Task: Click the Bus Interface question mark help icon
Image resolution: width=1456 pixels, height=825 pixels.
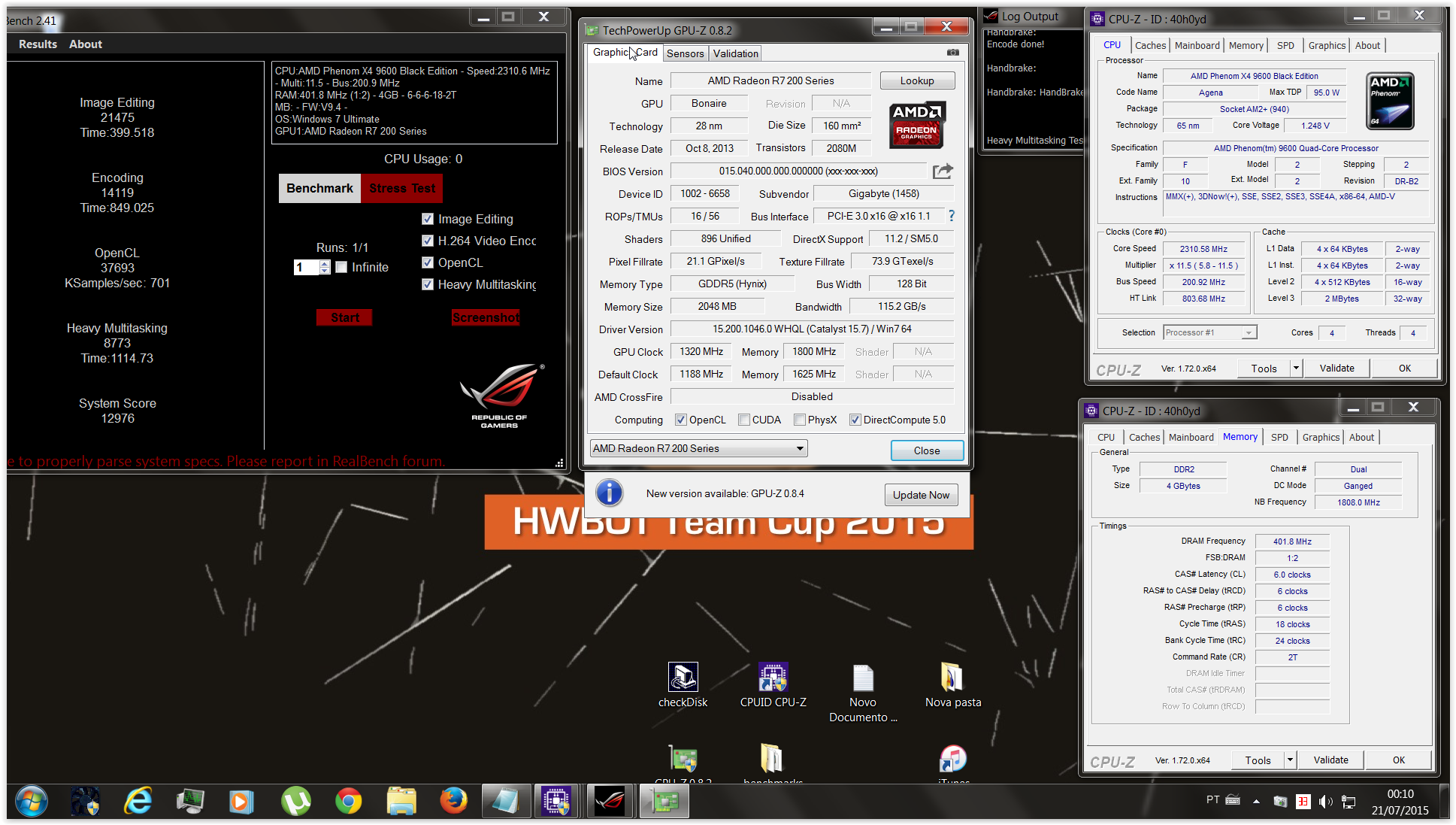Action: (x=952, y=216)
